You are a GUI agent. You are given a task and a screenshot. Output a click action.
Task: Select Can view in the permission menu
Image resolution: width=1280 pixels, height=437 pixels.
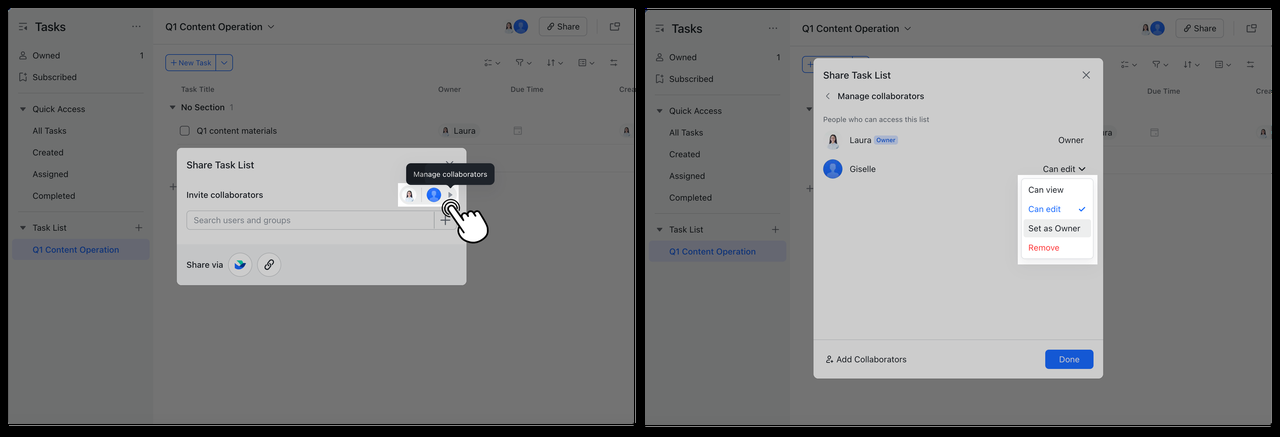click(1046, 190)
